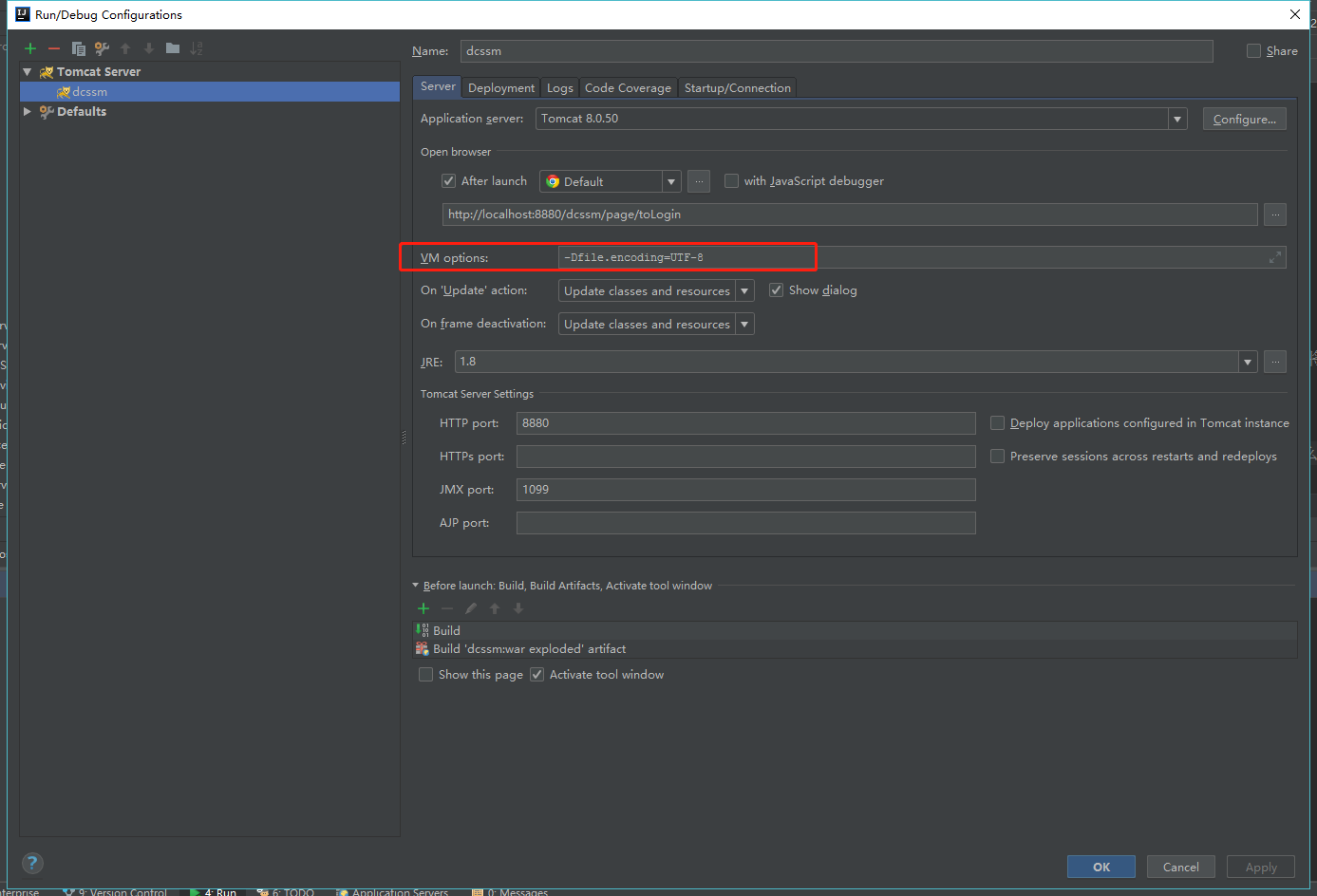1317x896 pixels.
Task: Switch to the Deployment tab
Action: pos(501,87)
